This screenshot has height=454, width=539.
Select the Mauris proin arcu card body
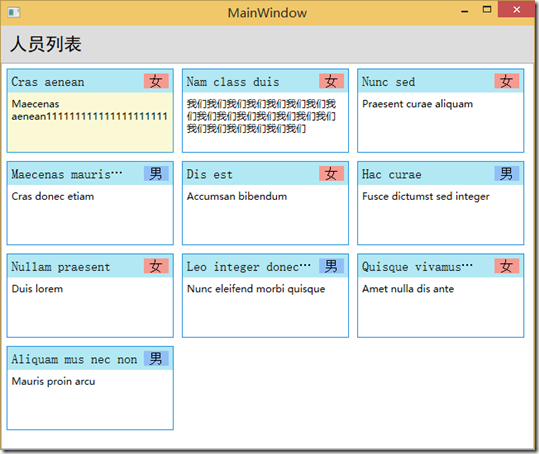[x=90, y=399]
